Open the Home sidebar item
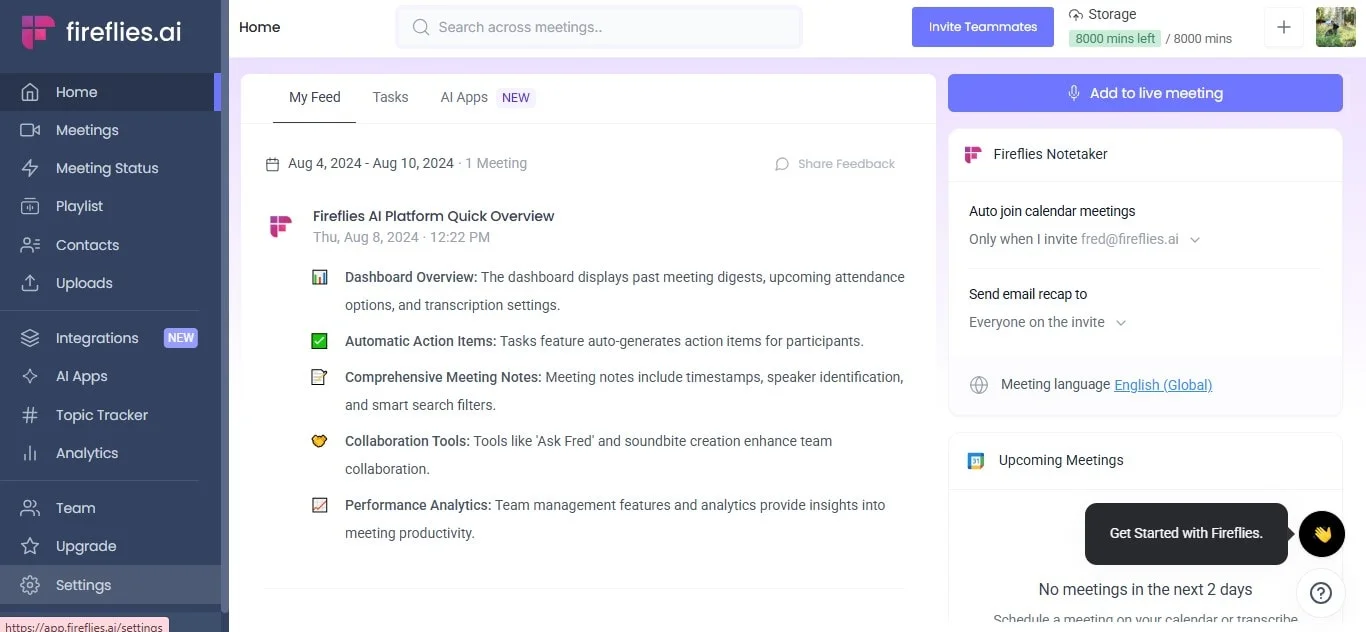Screen dimensions: 1366x632 point(110,92)
